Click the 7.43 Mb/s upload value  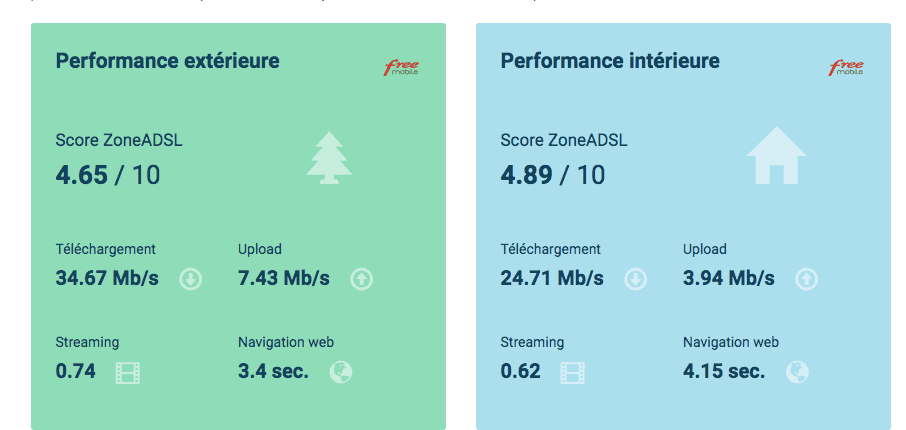click(284, 278)
